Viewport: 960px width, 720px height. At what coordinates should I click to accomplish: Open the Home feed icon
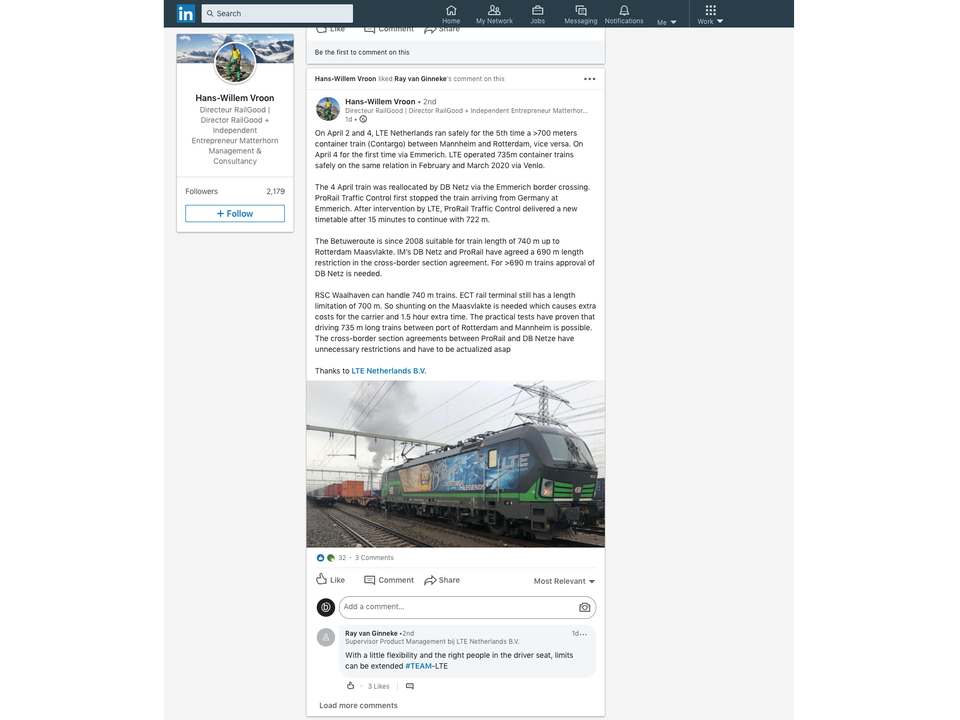451,10
